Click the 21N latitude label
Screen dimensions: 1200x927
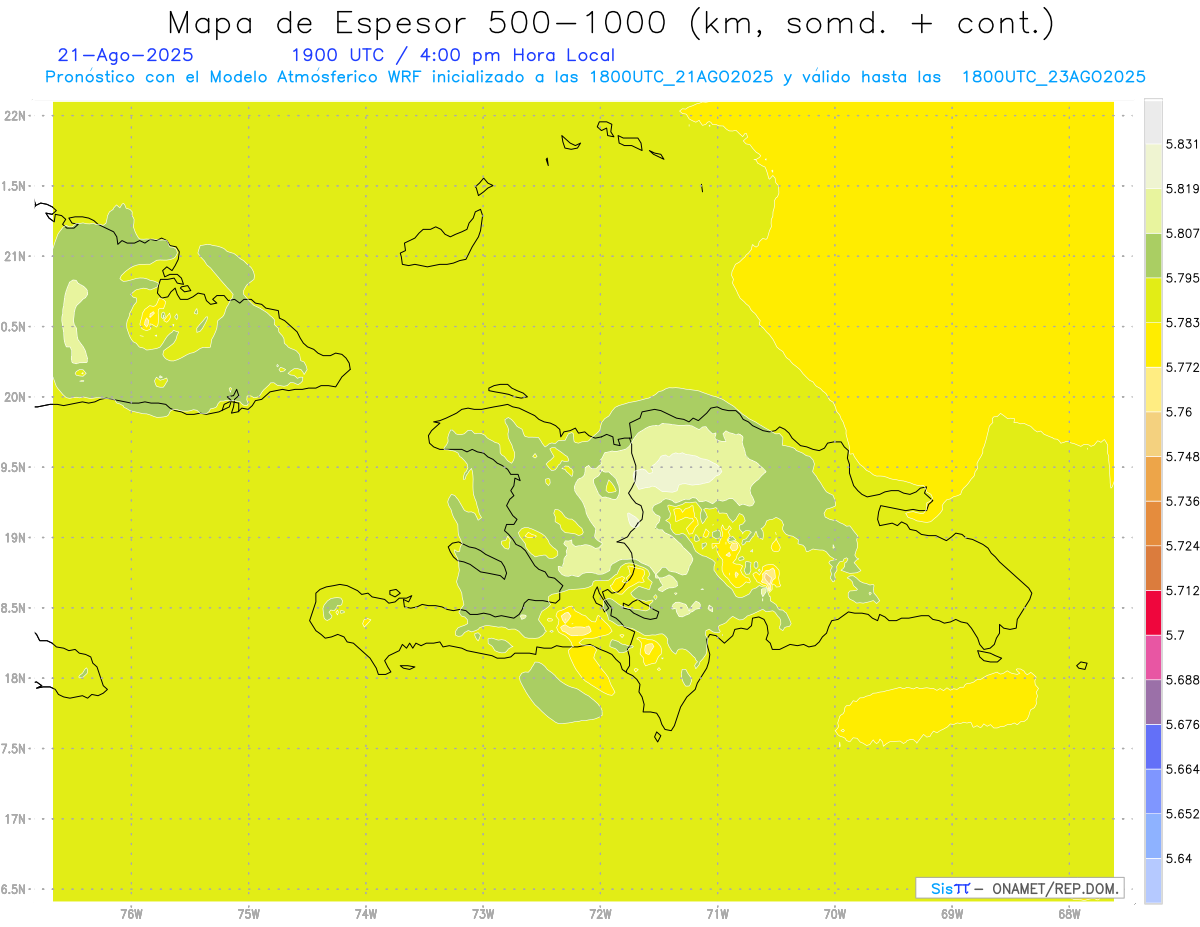pos(15,256)
